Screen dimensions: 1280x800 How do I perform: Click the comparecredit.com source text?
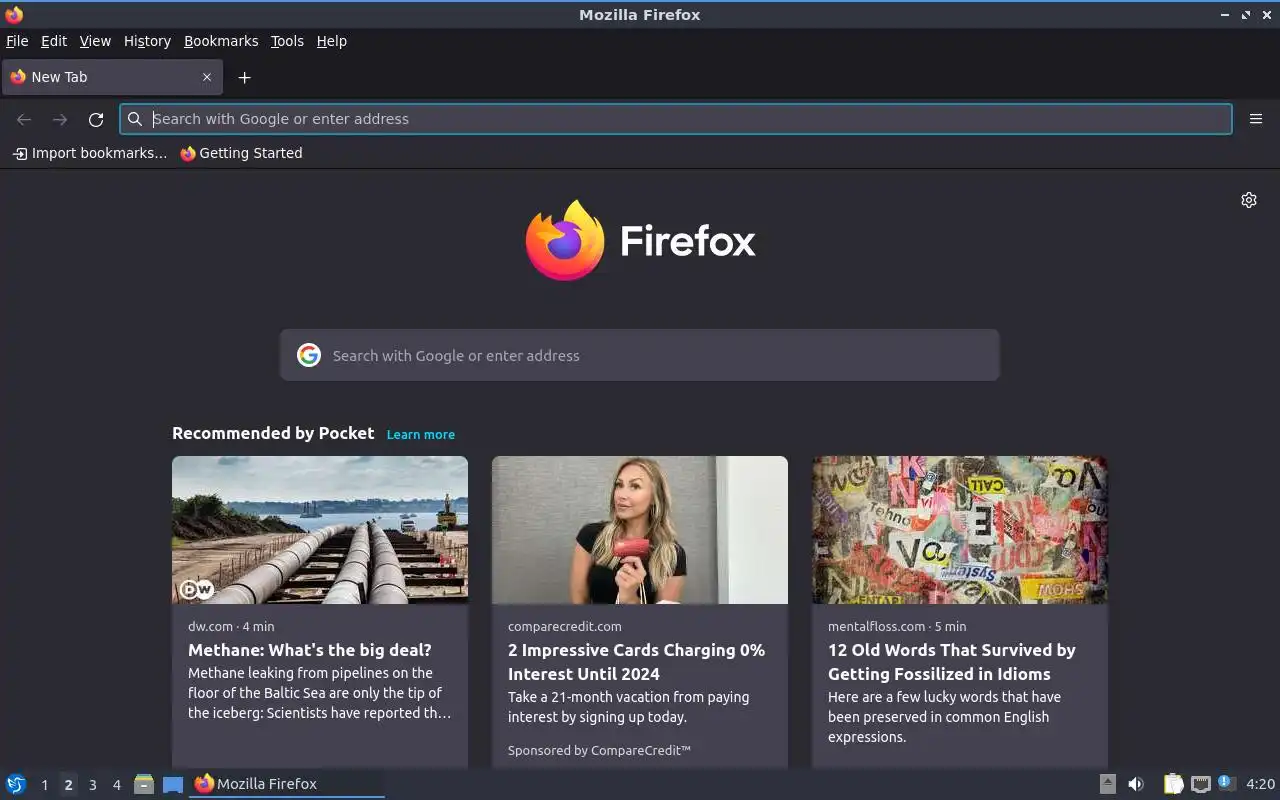(x=564, y=626)
